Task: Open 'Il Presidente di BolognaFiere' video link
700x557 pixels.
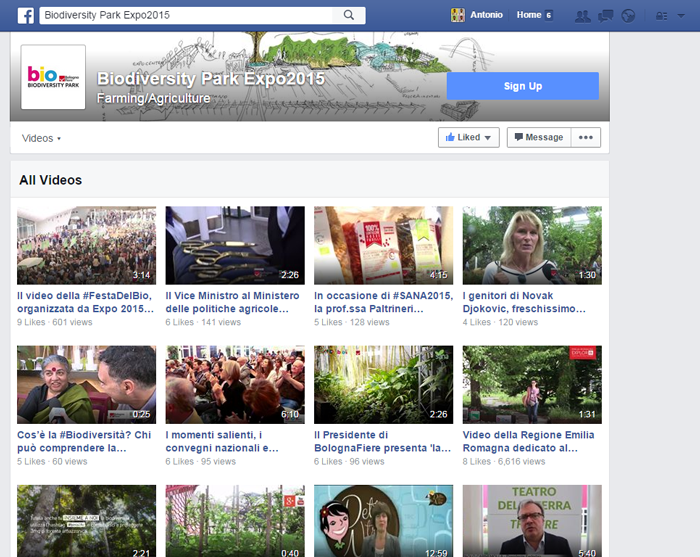Action: [382, 441]
